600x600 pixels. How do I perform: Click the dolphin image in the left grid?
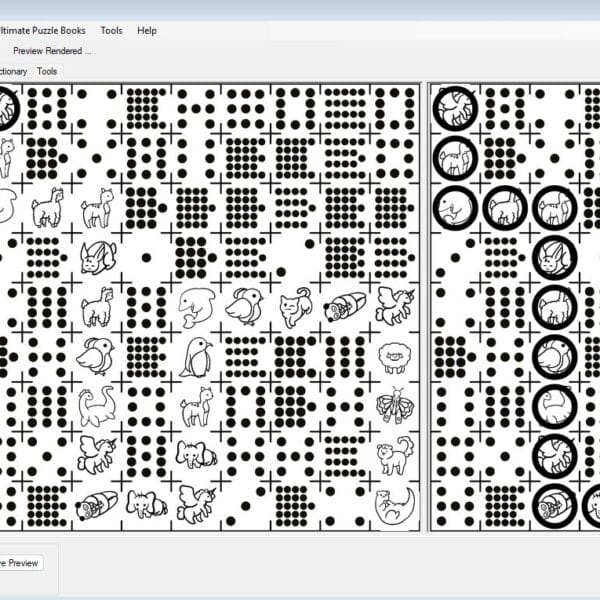(196, 306)
